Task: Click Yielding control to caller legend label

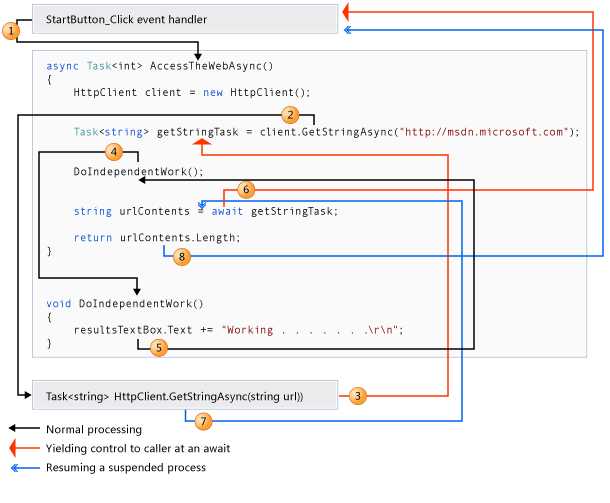Action: tap(138, 449)
